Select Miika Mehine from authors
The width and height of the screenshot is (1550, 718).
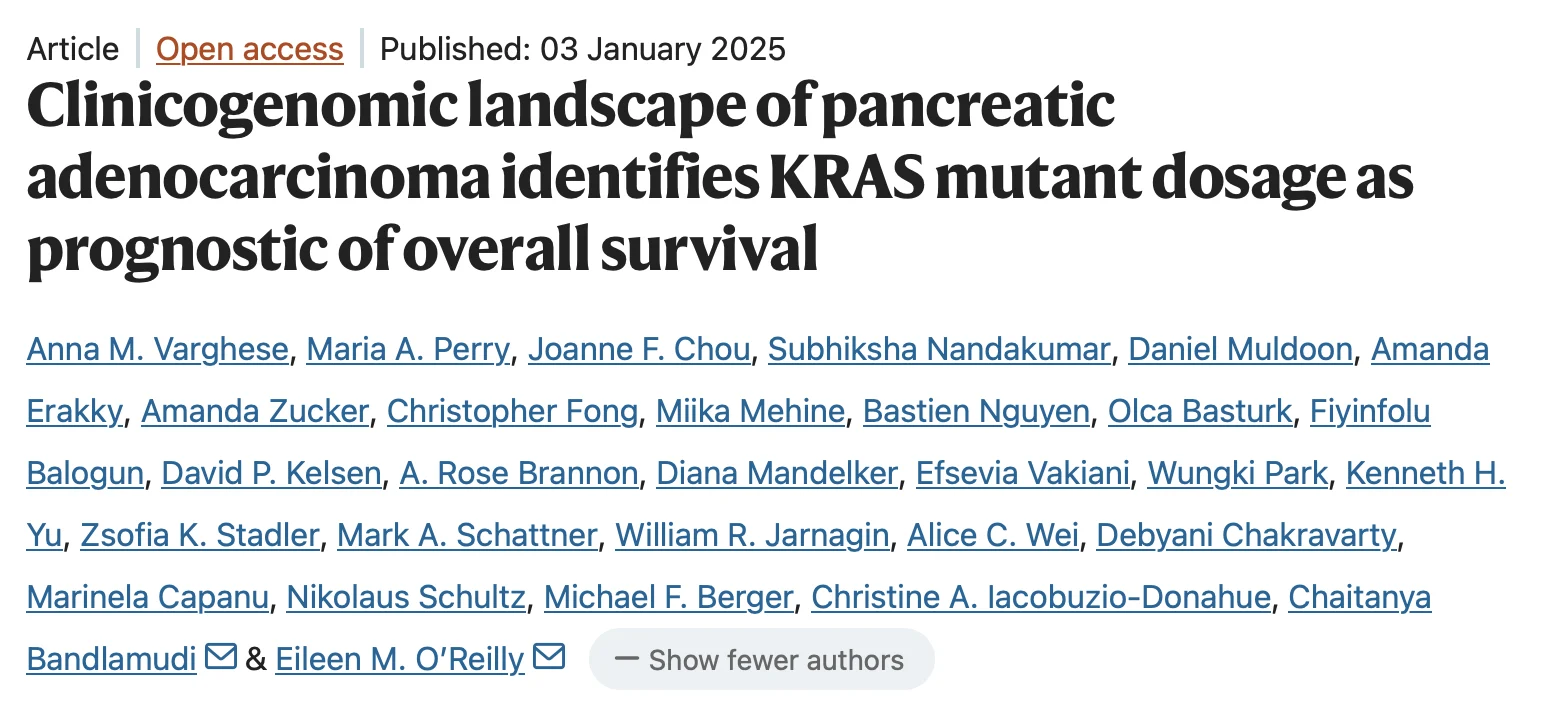[x=750, y=411]
